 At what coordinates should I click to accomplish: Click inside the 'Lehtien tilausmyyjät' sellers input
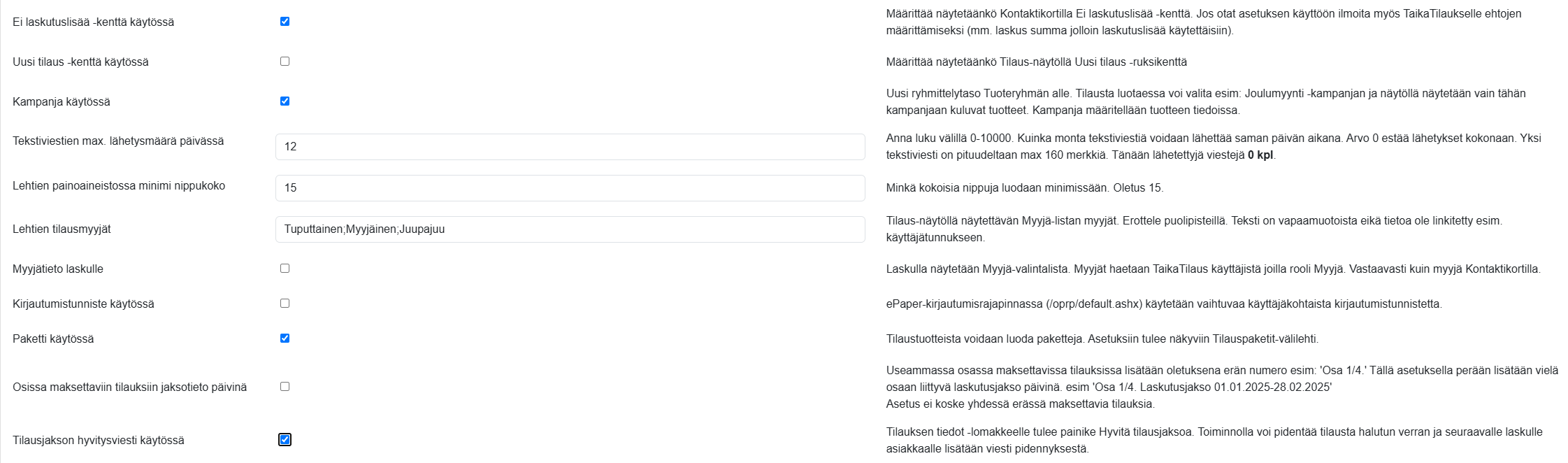[570, 229]
